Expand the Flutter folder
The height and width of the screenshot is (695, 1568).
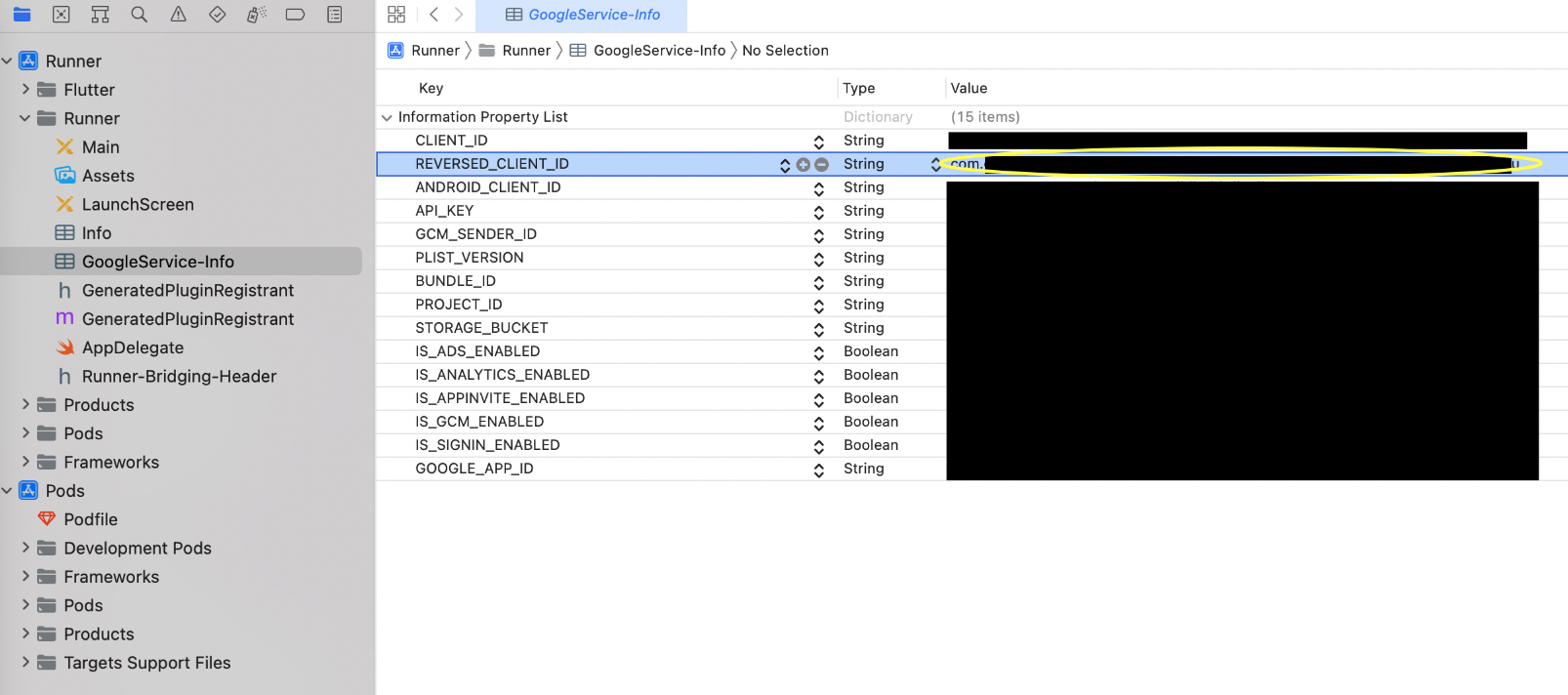click(x=25, y=89)
